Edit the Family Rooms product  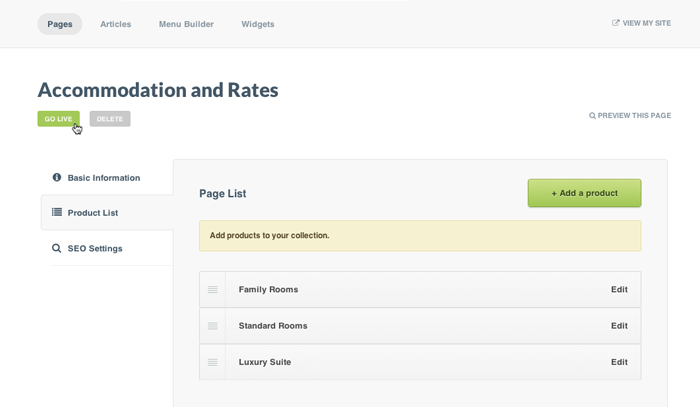click(619, 290)
